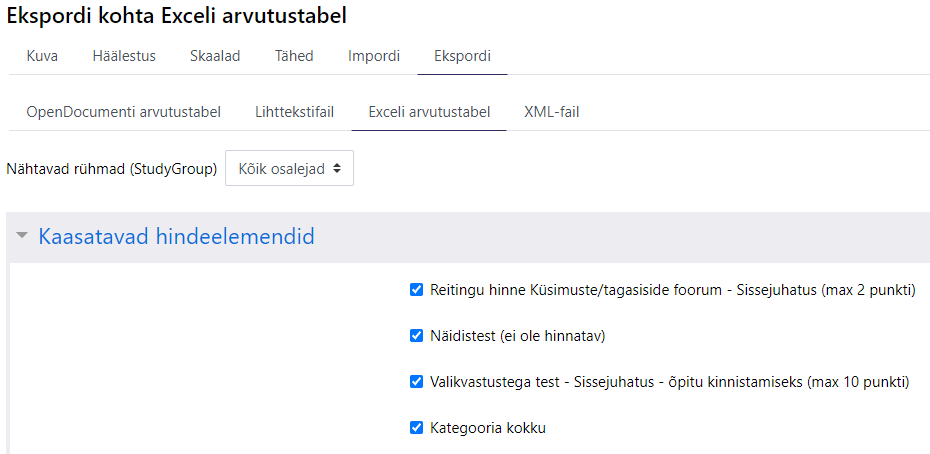Toggle the Kategooria kokku checkbox
This screenshot has width=930, height=454.
point(416,427)
